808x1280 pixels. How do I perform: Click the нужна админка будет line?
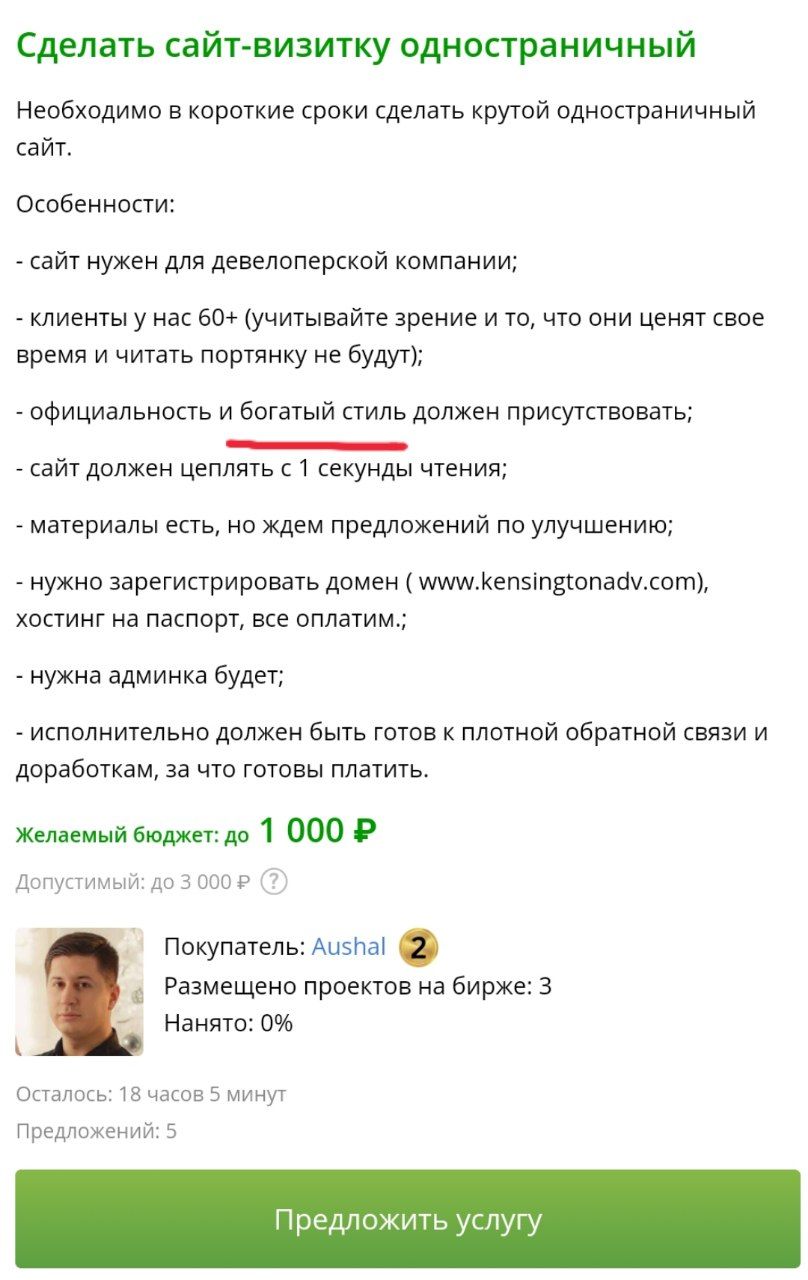pos(150,675)
